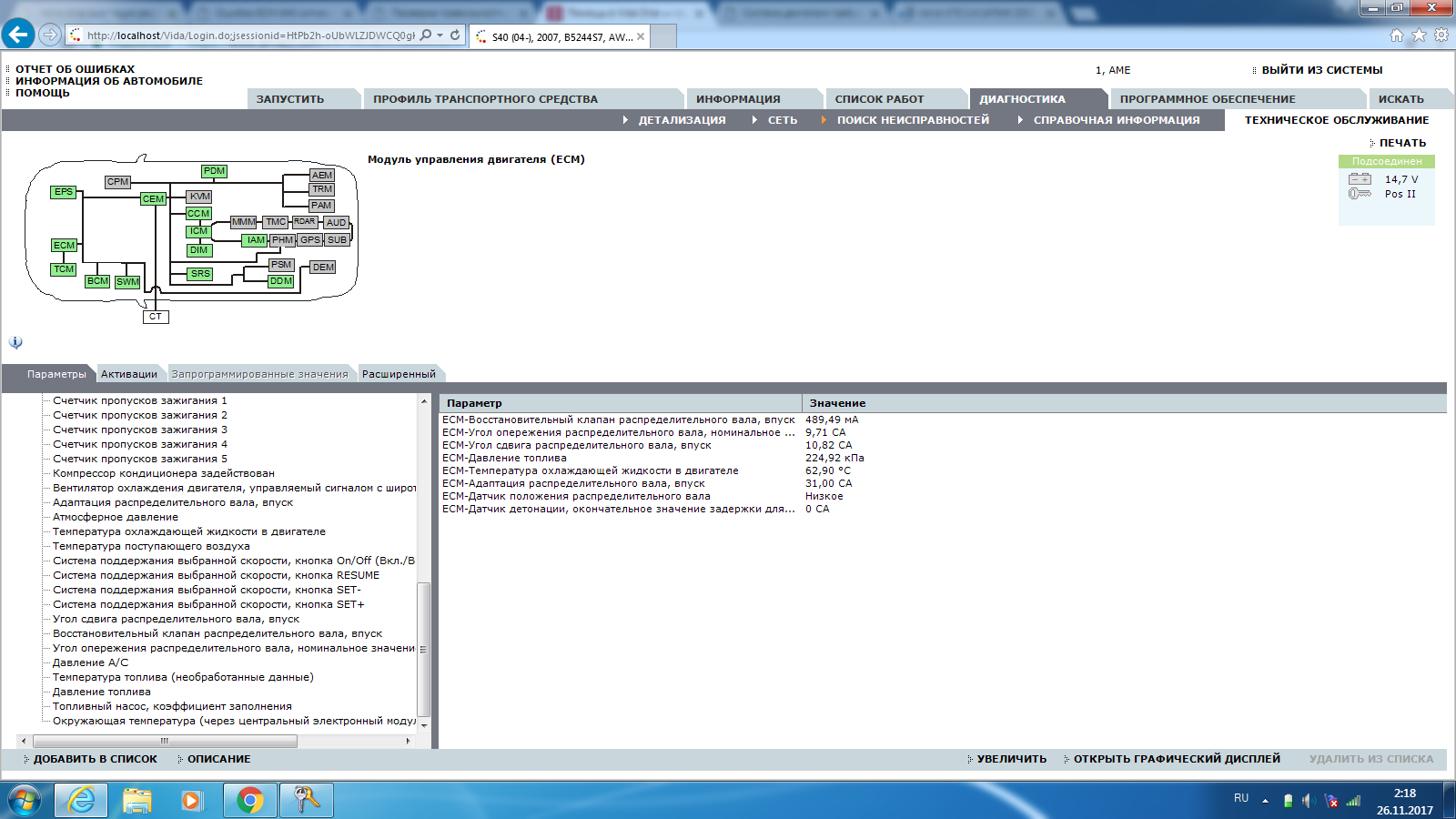This screenshot has height=819, width=1456.
Task: Click the browser back arrow button
Action: (x=18, y=35)
